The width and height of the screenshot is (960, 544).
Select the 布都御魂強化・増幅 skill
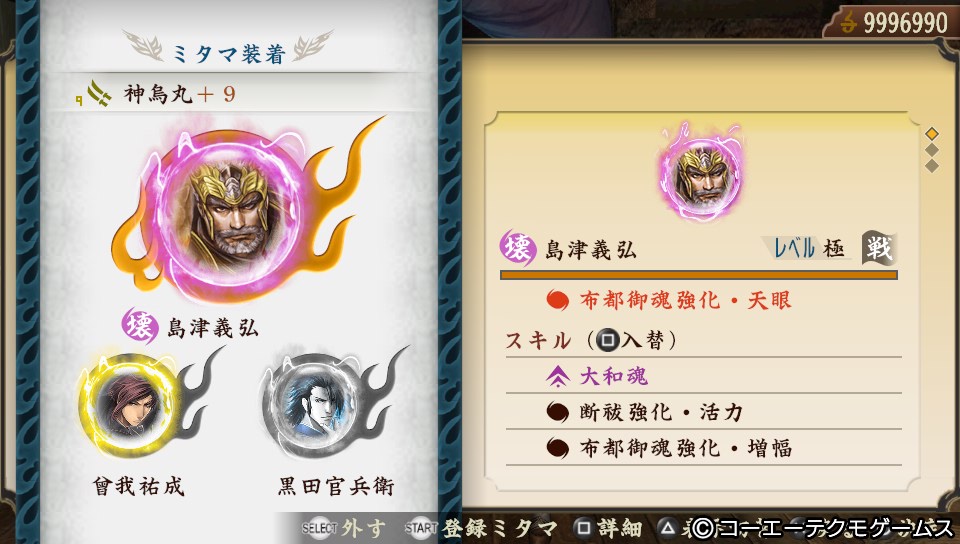pos(703,448)
